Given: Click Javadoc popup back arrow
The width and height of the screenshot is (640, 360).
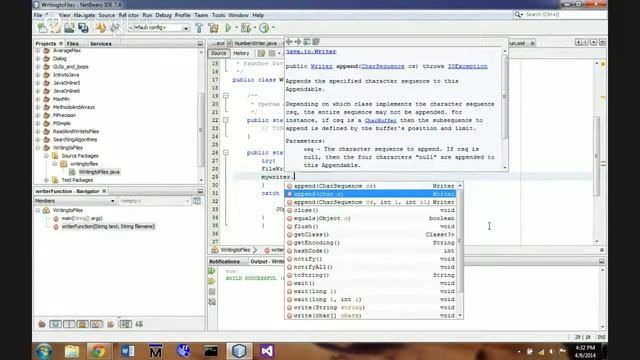Looking at the screenshot, I should (x=289, y=42).
